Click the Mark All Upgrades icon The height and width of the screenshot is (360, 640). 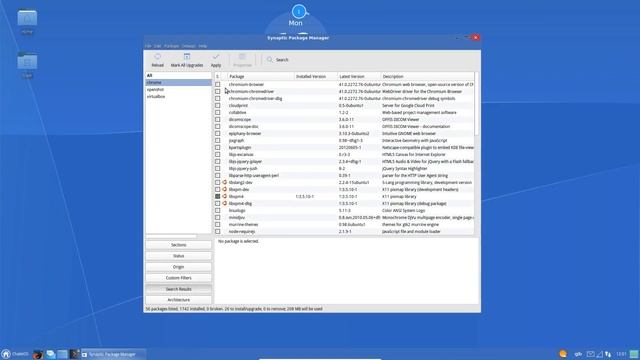pyautogui.click(x=187, y=57)
